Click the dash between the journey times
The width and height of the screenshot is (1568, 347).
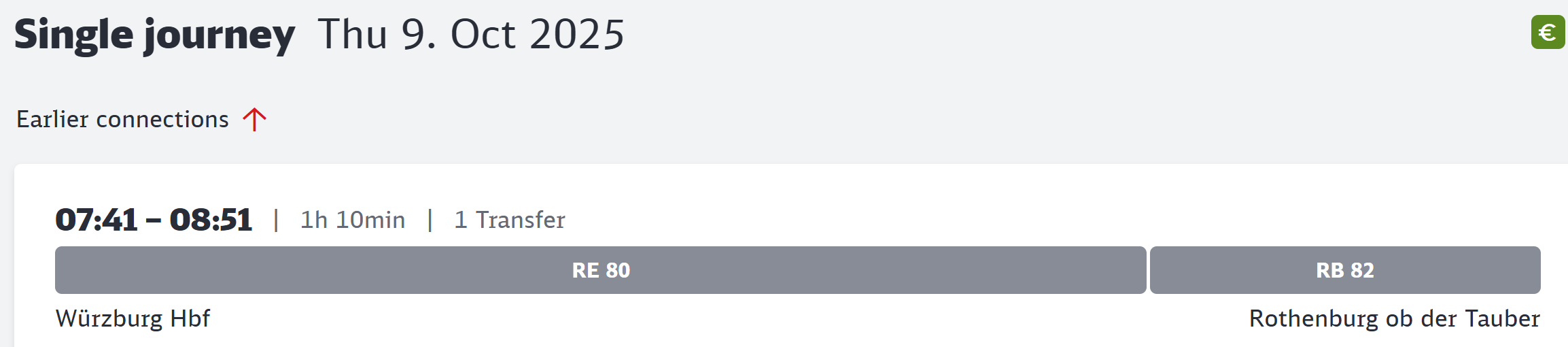pyautogui.click(x=154, y=221)
